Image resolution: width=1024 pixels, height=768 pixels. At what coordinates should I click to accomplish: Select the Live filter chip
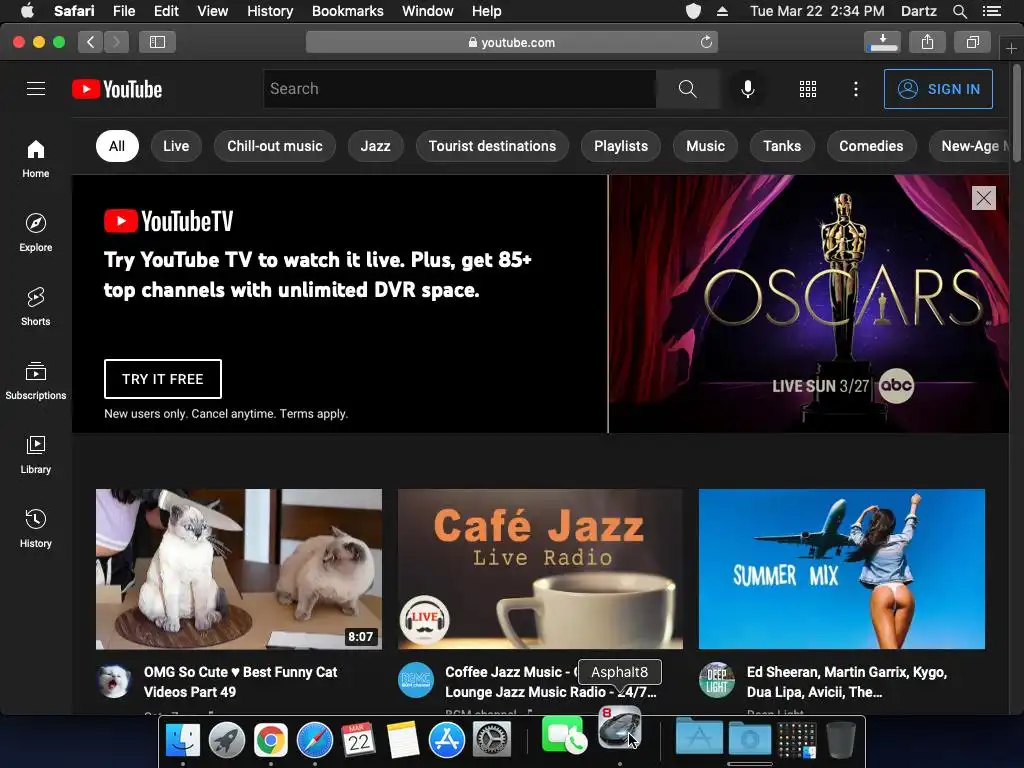[176, 146]
